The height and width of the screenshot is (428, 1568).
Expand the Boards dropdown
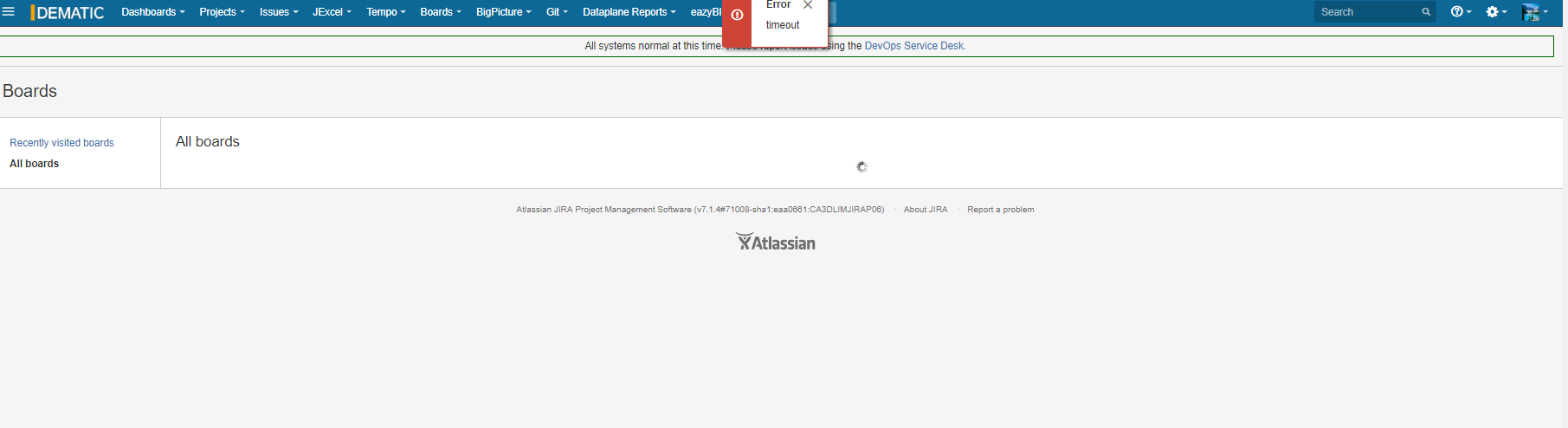point(441,12)
